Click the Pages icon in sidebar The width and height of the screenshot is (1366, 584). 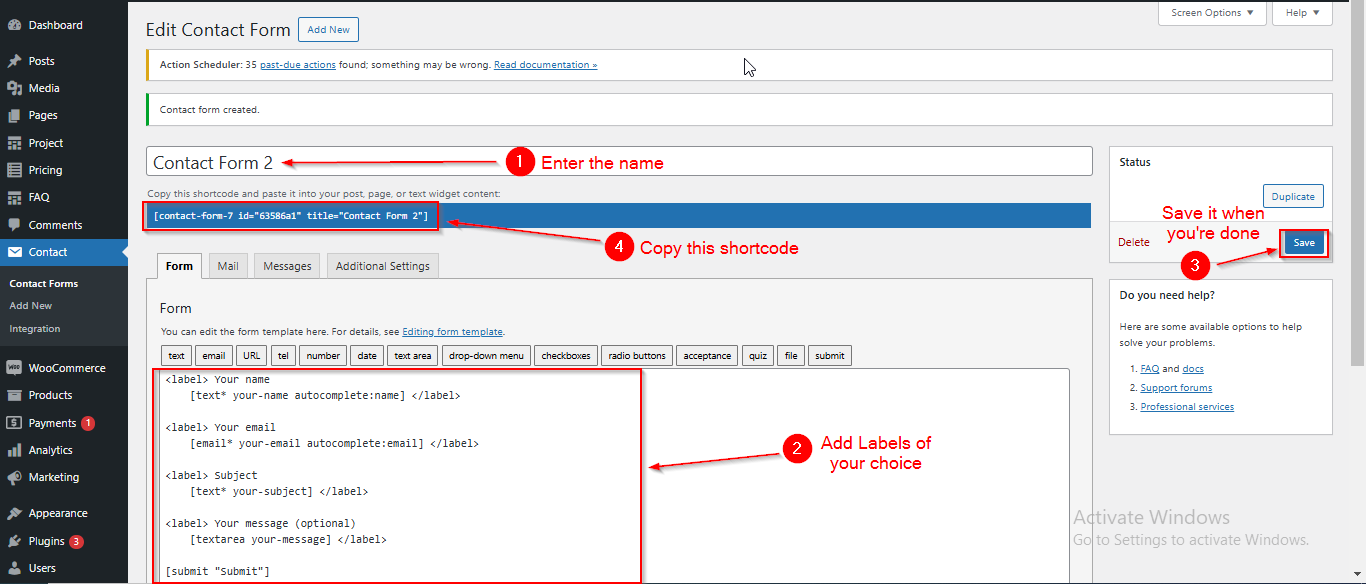(x=14, y=115)
